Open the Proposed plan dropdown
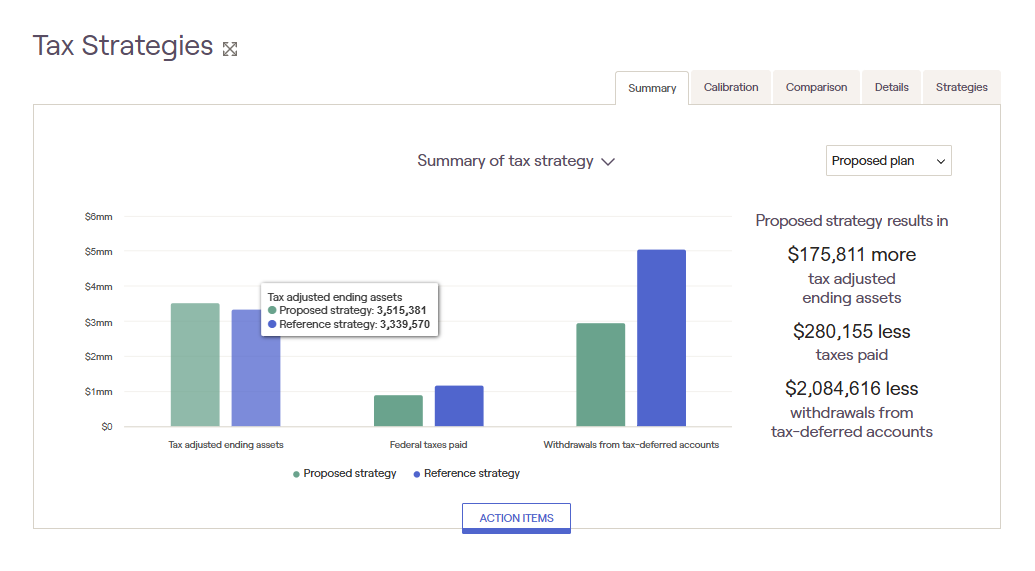This screenshot has height=571, width=1035. point(888,160)
